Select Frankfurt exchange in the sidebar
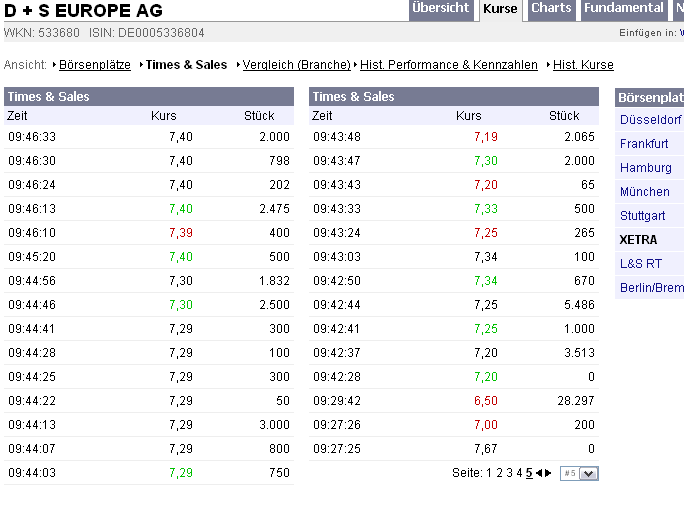The width and height of the screenshot is (684, 523). pos(644,144)
